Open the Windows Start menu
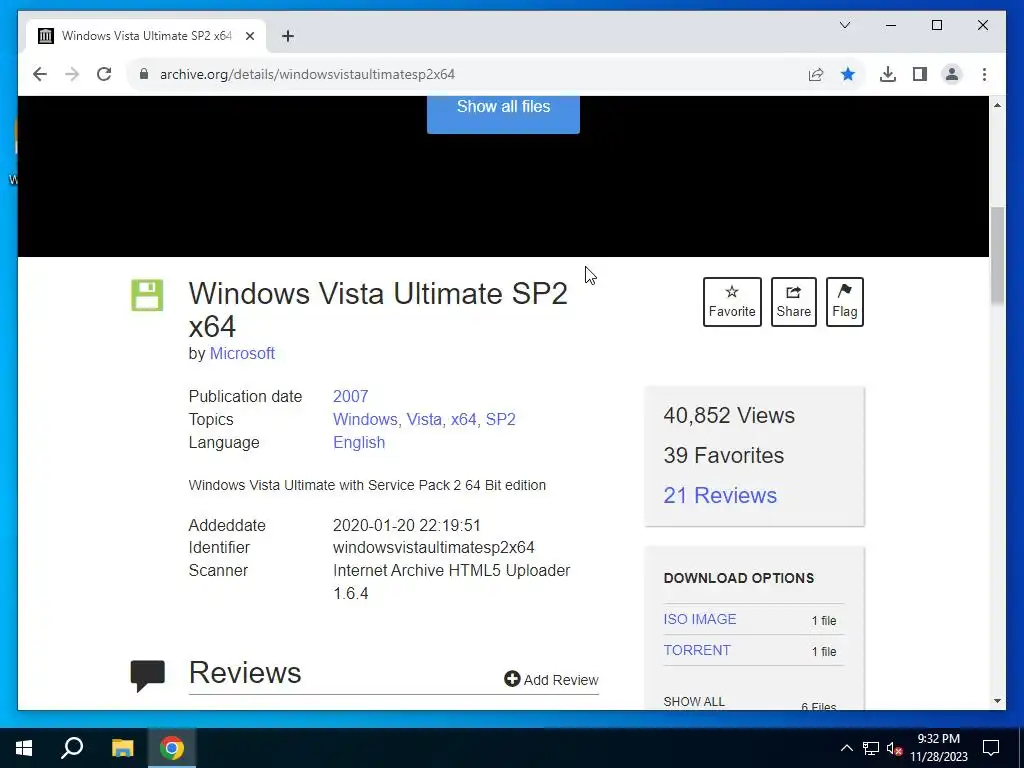The width and height of the screenshot is (1024, 768). coord(24,748)
